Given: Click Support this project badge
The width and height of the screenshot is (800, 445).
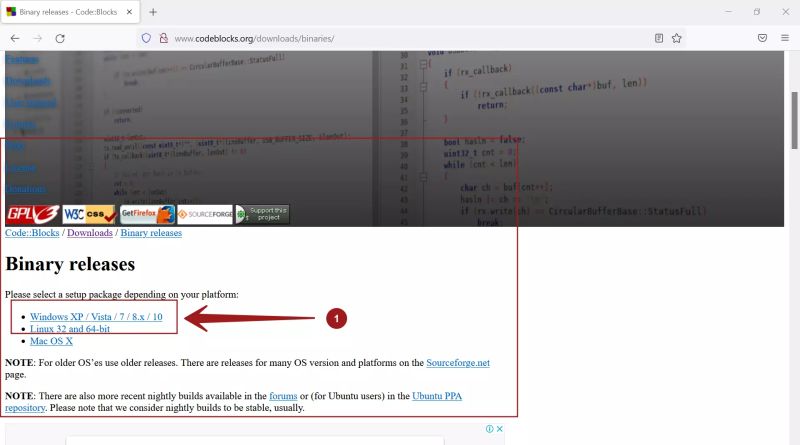Looking at the screenshot, I should (262, 214).
